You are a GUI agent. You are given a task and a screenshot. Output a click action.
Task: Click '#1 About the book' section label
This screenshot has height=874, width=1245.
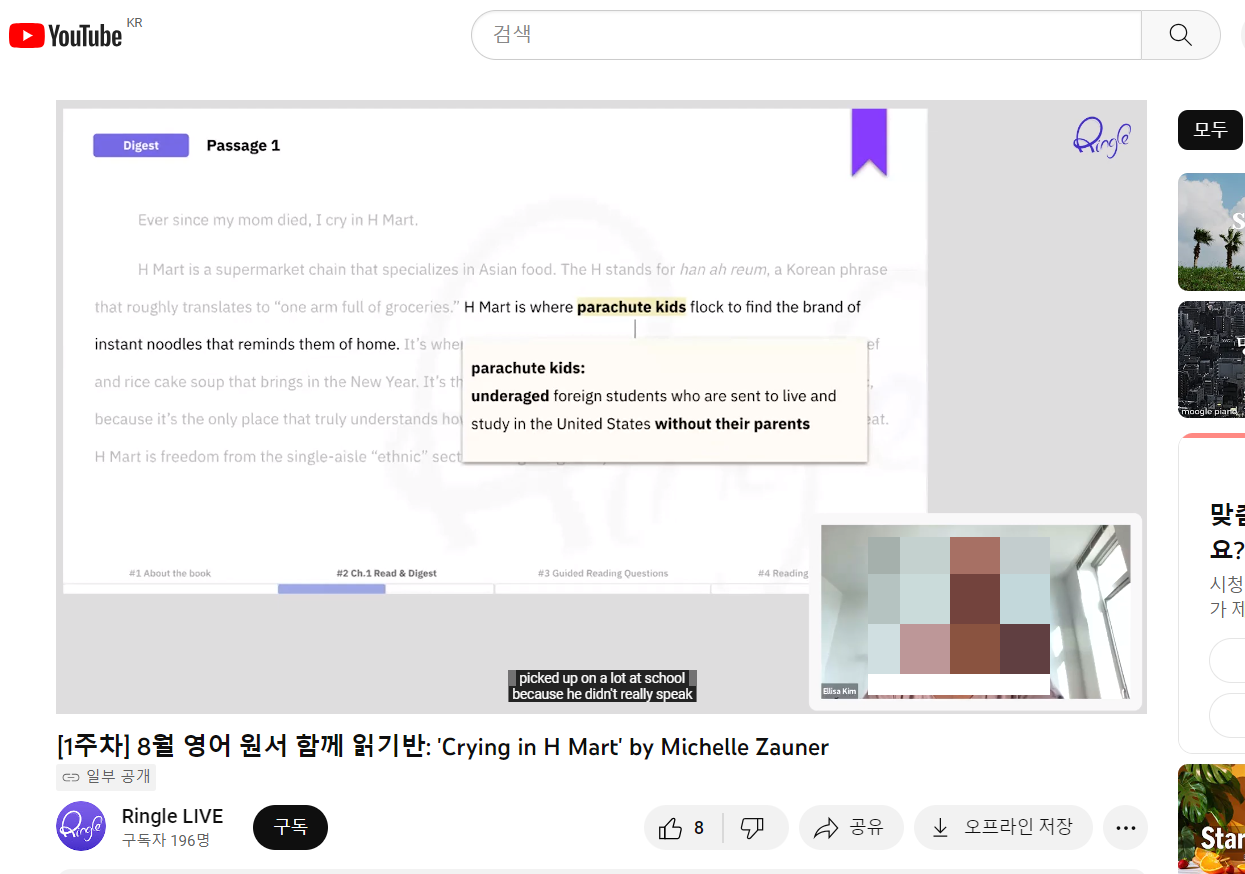click(x=170, y=573)
